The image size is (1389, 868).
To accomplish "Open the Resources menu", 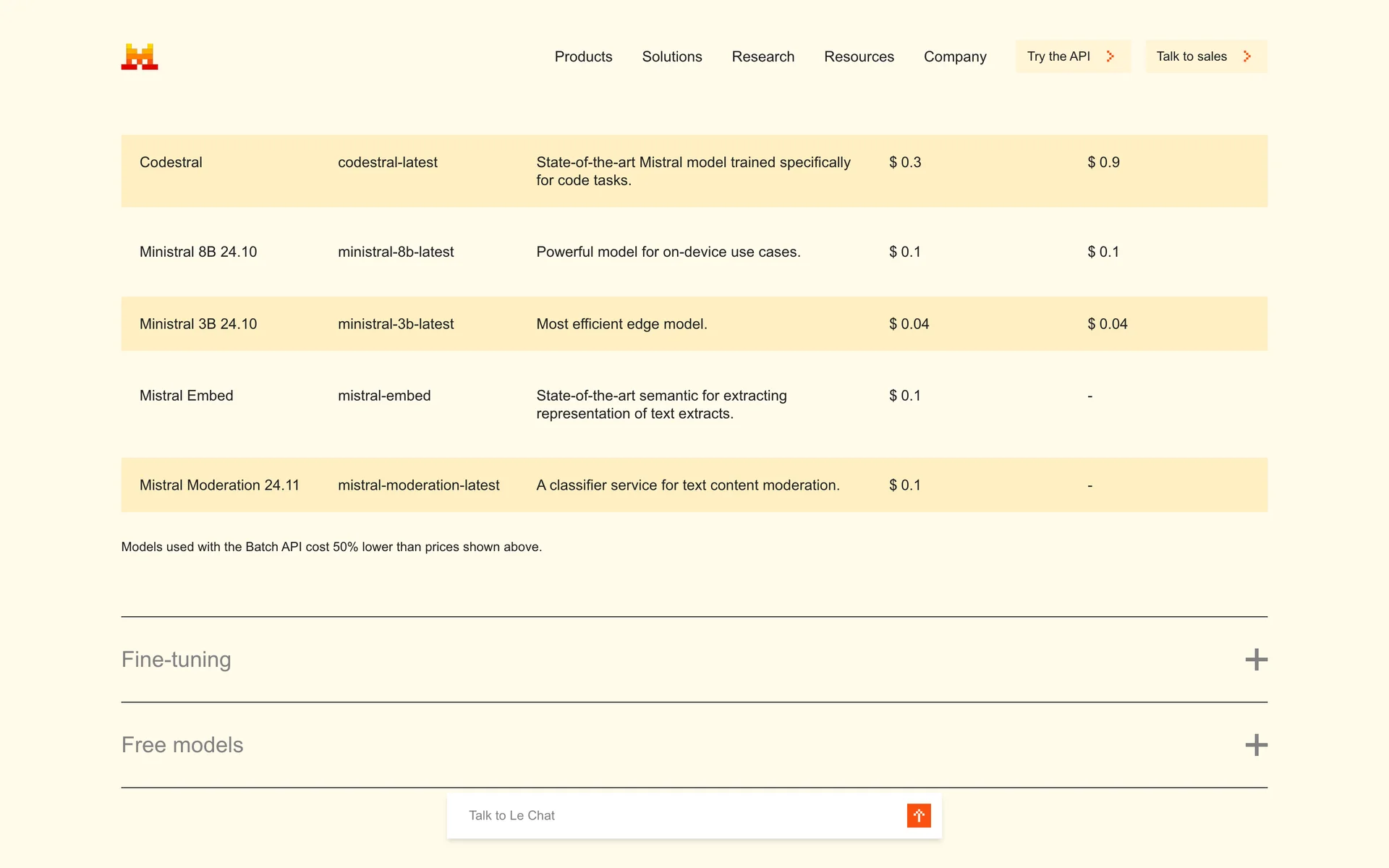I will (x=859, y=56).
